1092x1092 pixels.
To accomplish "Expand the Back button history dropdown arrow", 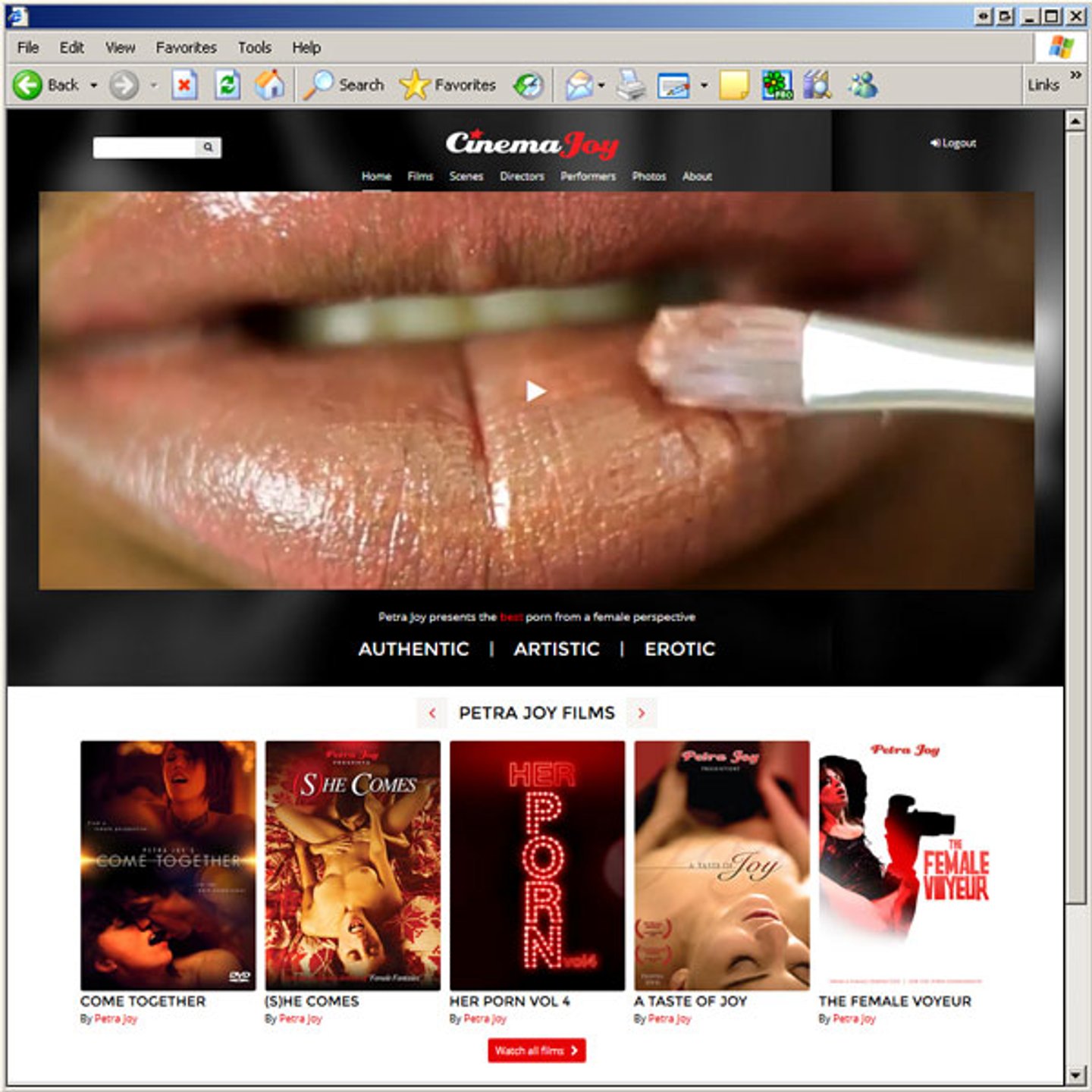I will click(94, 85).
